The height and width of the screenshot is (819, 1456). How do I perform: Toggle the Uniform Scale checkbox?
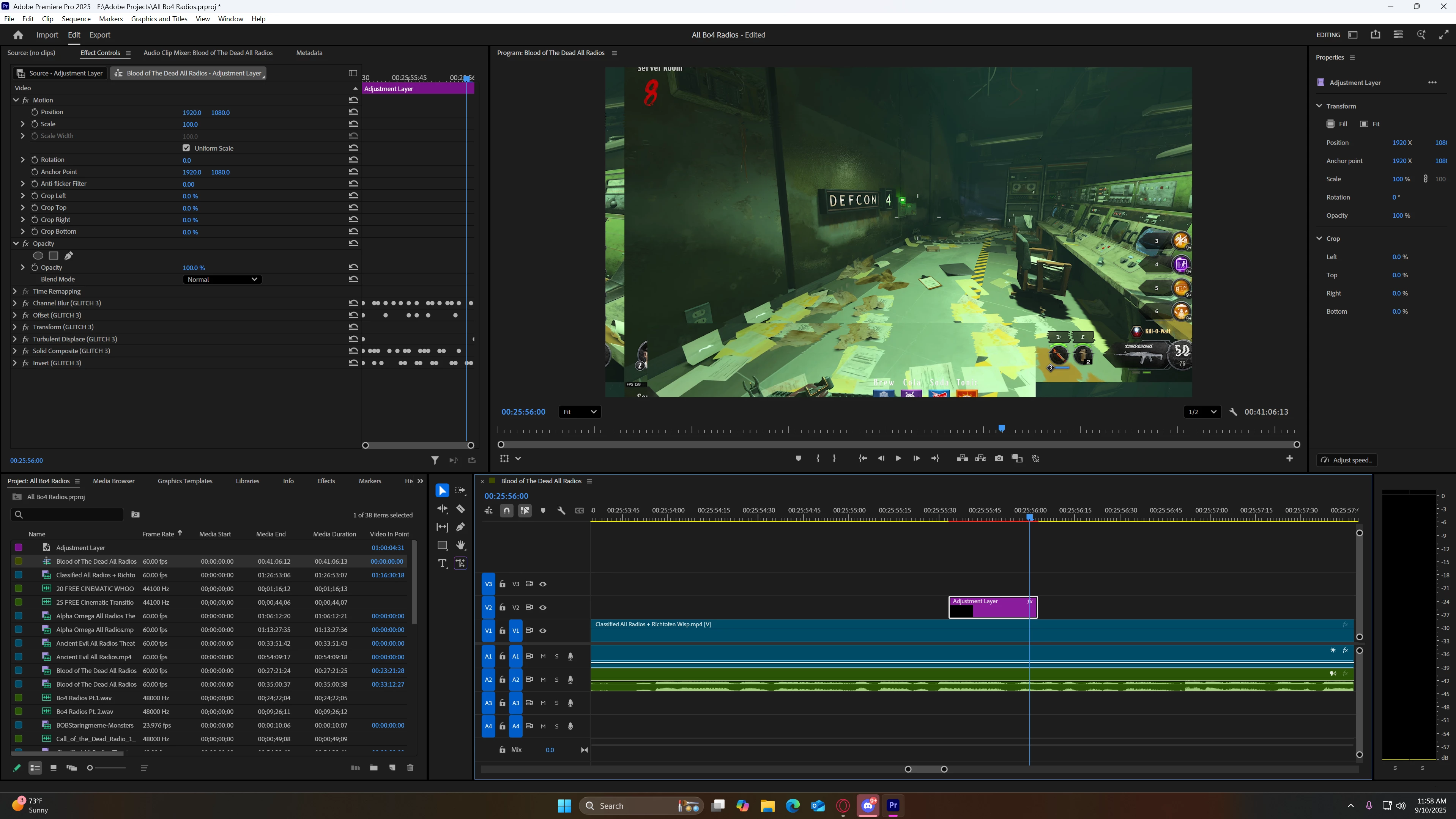tap(186, 148)
